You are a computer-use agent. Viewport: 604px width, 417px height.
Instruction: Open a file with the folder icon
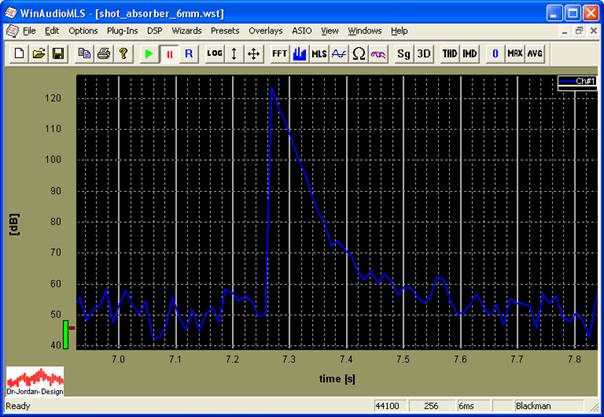coord(39,54)
